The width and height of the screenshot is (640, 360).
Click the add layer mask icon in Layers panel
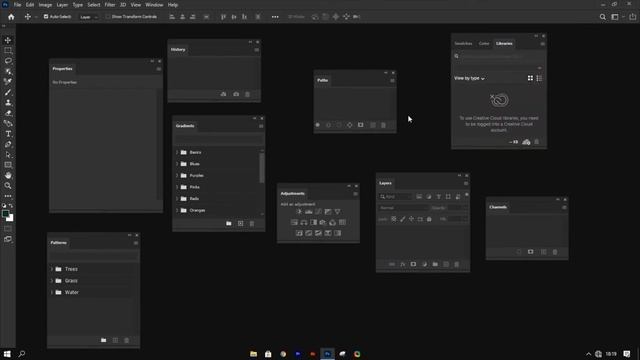pos(413,264)
